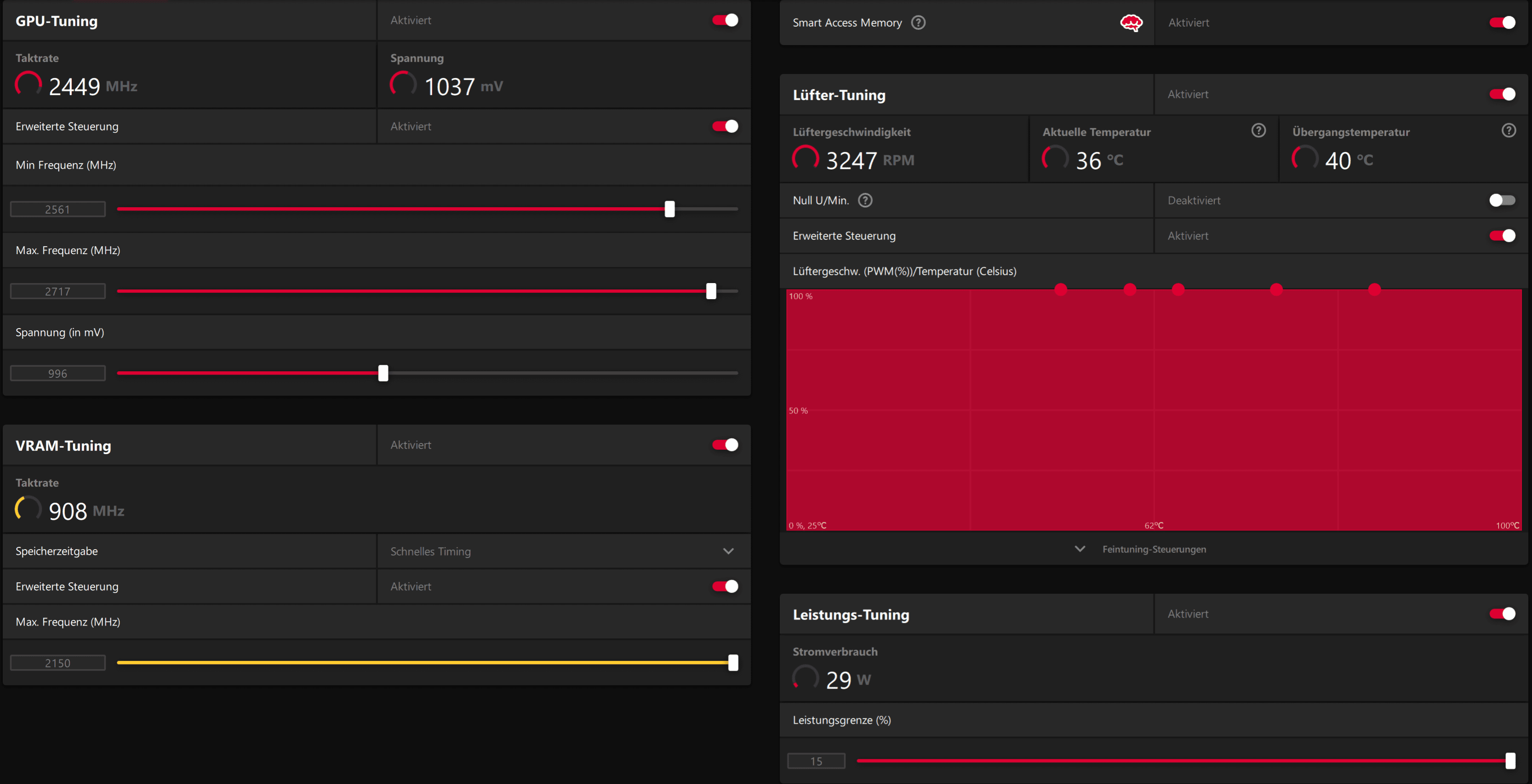Click Lüftergeschwindigkeit RPM gauge icon

805,159
